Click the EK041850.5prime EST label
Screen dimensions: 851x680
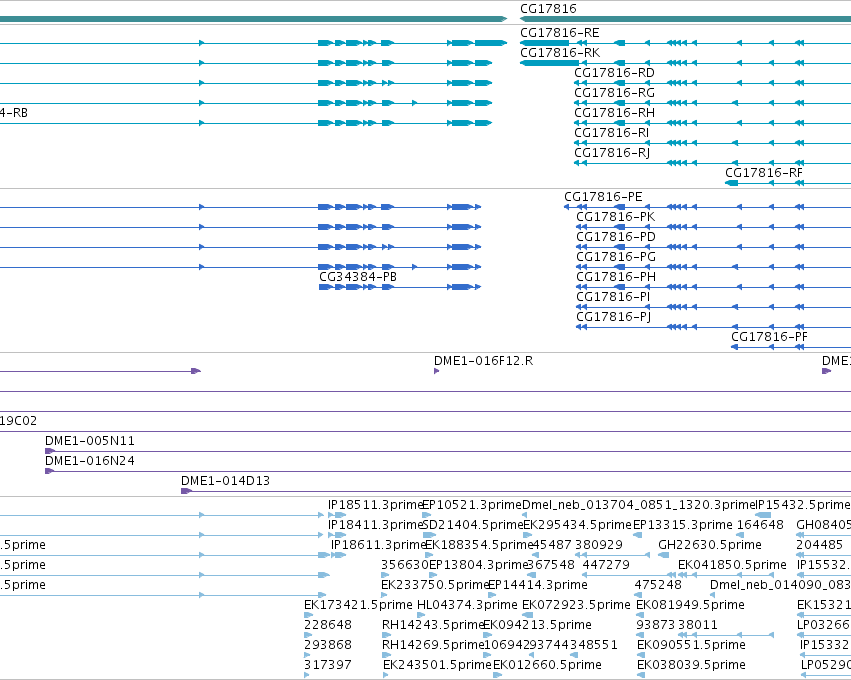(732, 565)
